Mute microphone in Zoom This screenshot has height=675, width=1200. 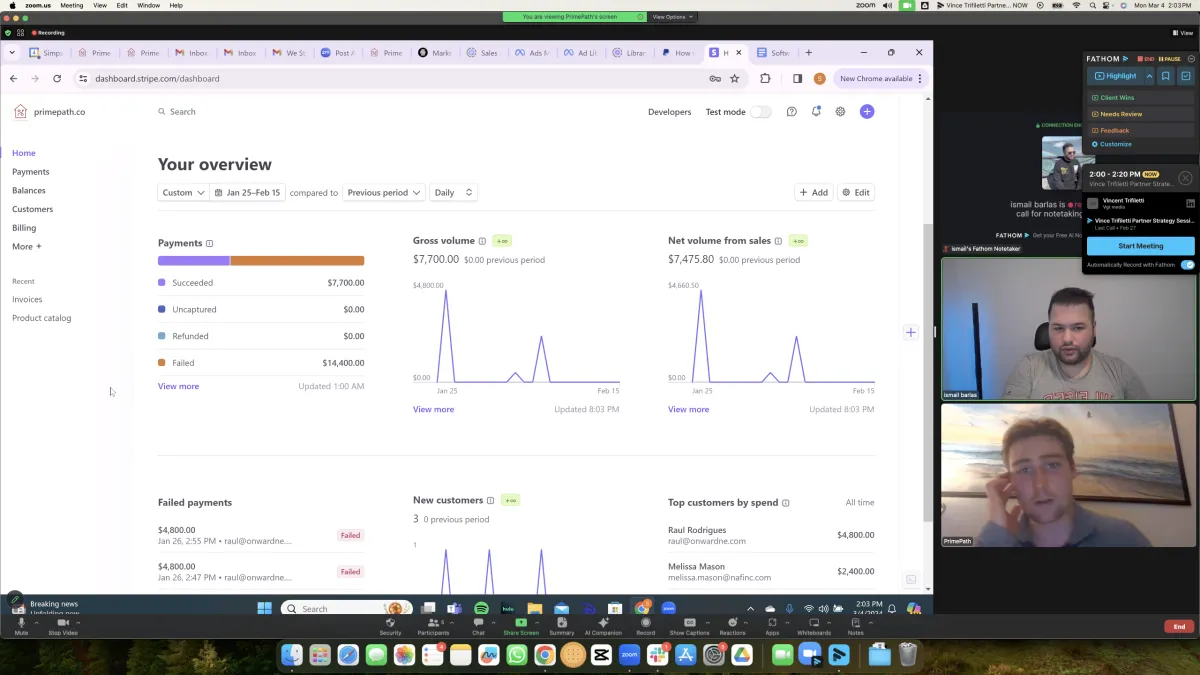[x=21, y=625]
